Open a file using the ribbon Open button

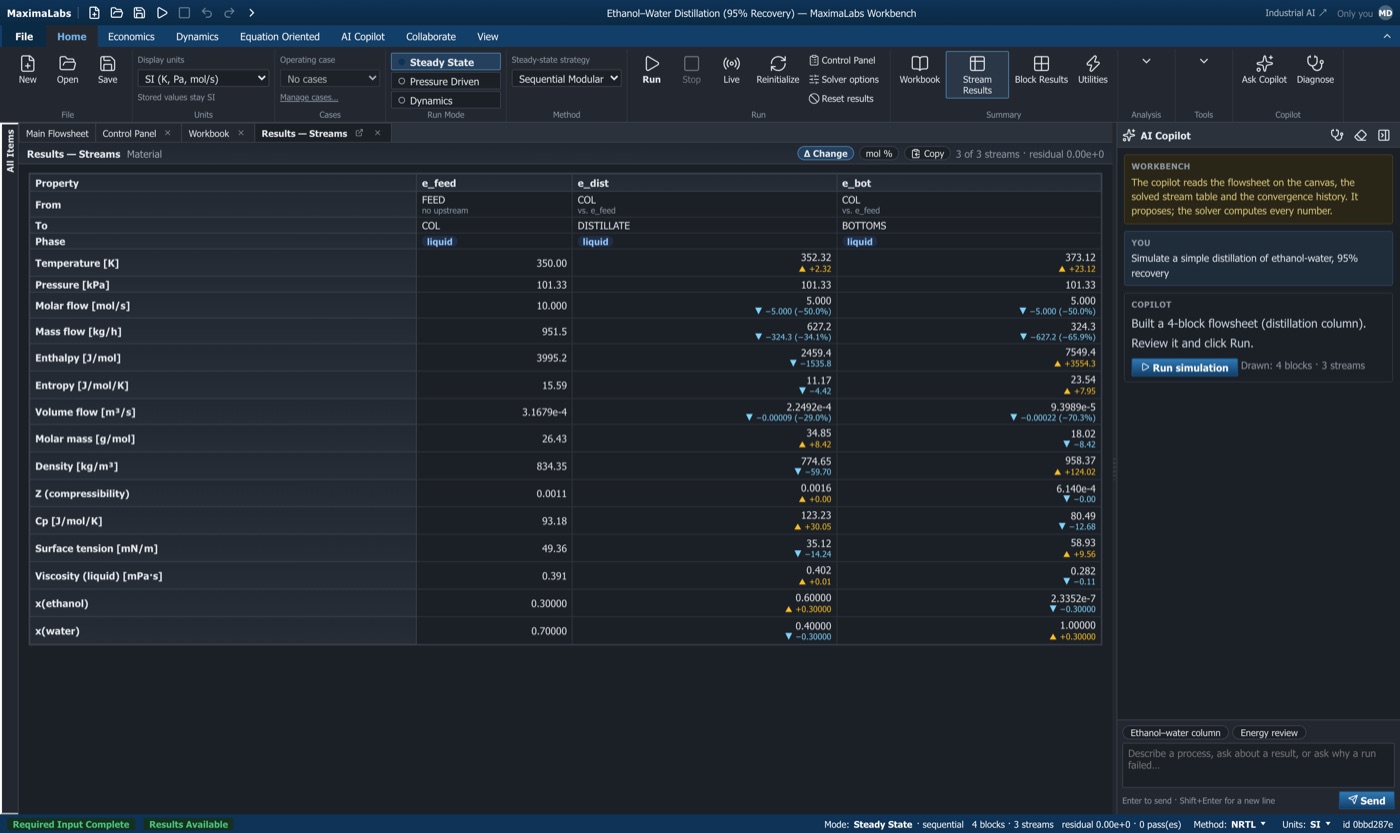[67, 70]
